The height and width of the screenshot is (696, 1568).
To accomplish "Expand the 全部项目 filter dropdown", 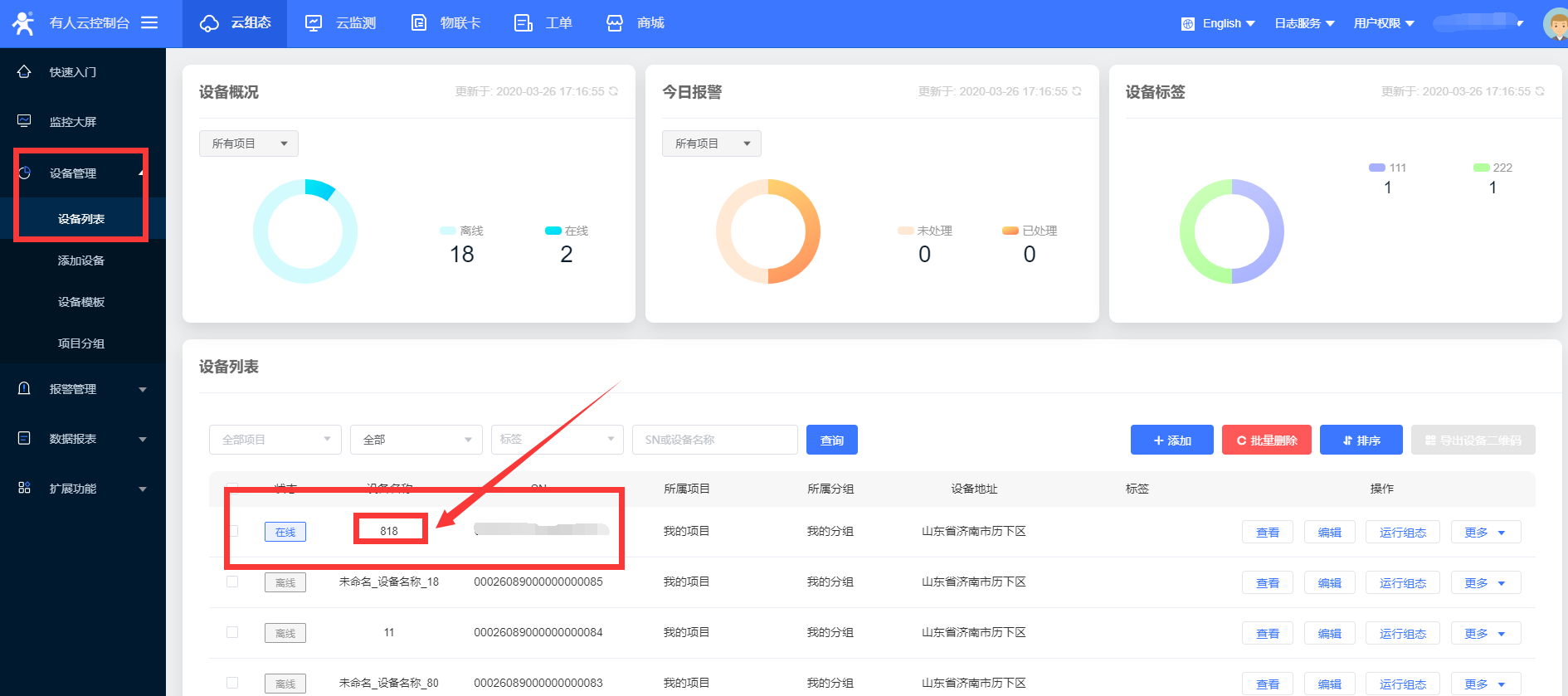I will (x=275, y=440).
